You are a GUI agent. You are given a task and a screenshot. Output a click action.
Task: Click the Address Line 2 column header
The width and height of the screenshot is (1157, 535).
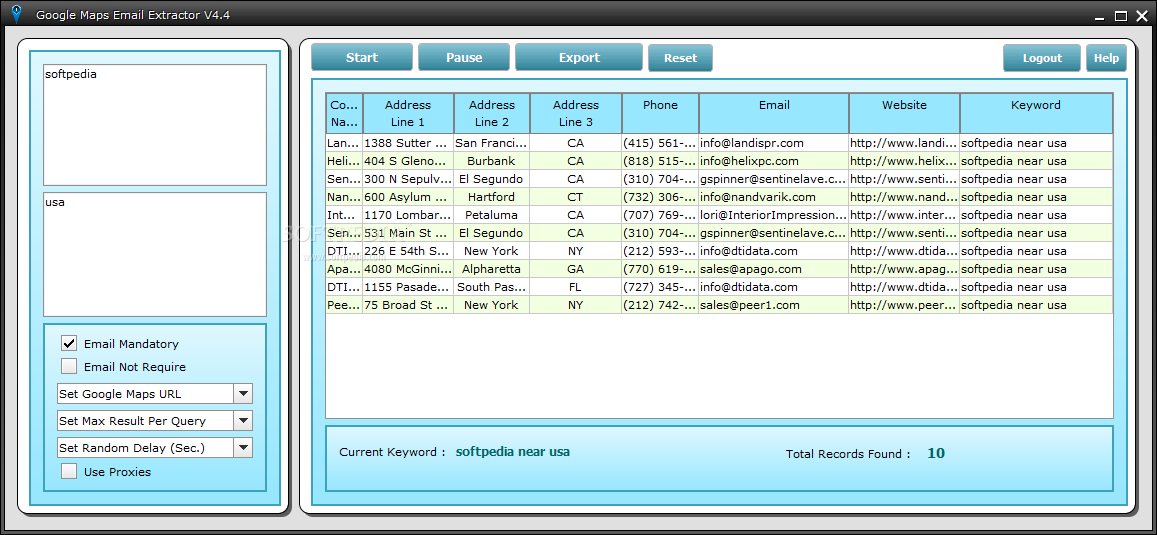tap(491, 114)
